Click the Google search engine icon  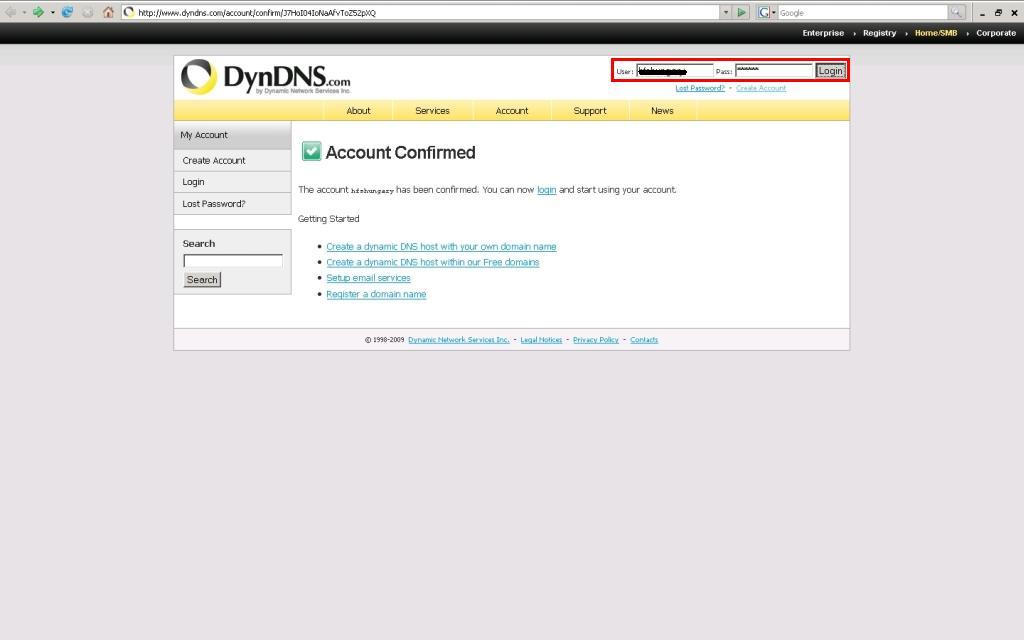763,12
